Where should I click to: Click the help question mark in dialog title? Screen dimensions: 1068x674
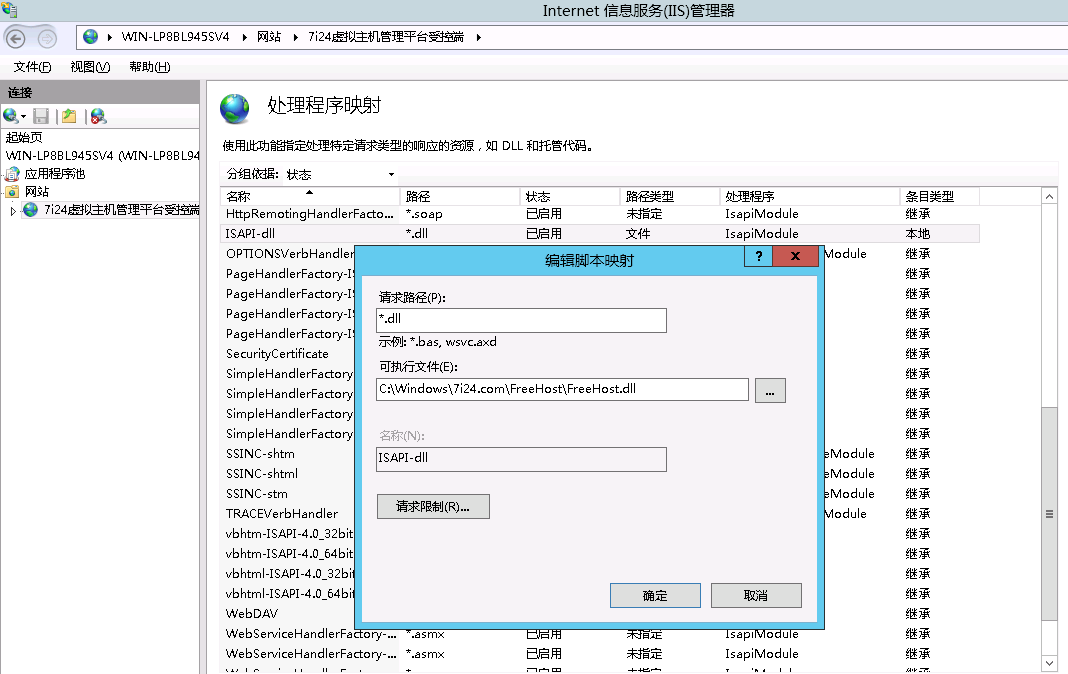pos(758,257)
